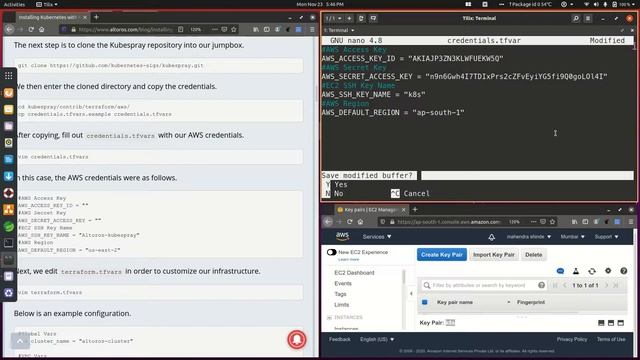This screenshot has width=640, height=360.
Task: Open Tilix terminal search icon
Action: [x=576, y=18]
